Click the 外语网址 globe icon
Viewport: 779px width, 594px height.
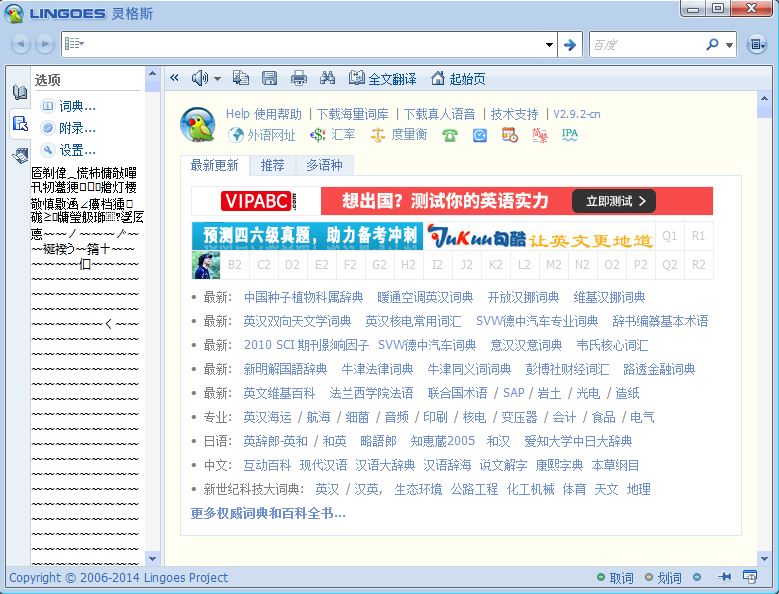click(x=235, y=135)
